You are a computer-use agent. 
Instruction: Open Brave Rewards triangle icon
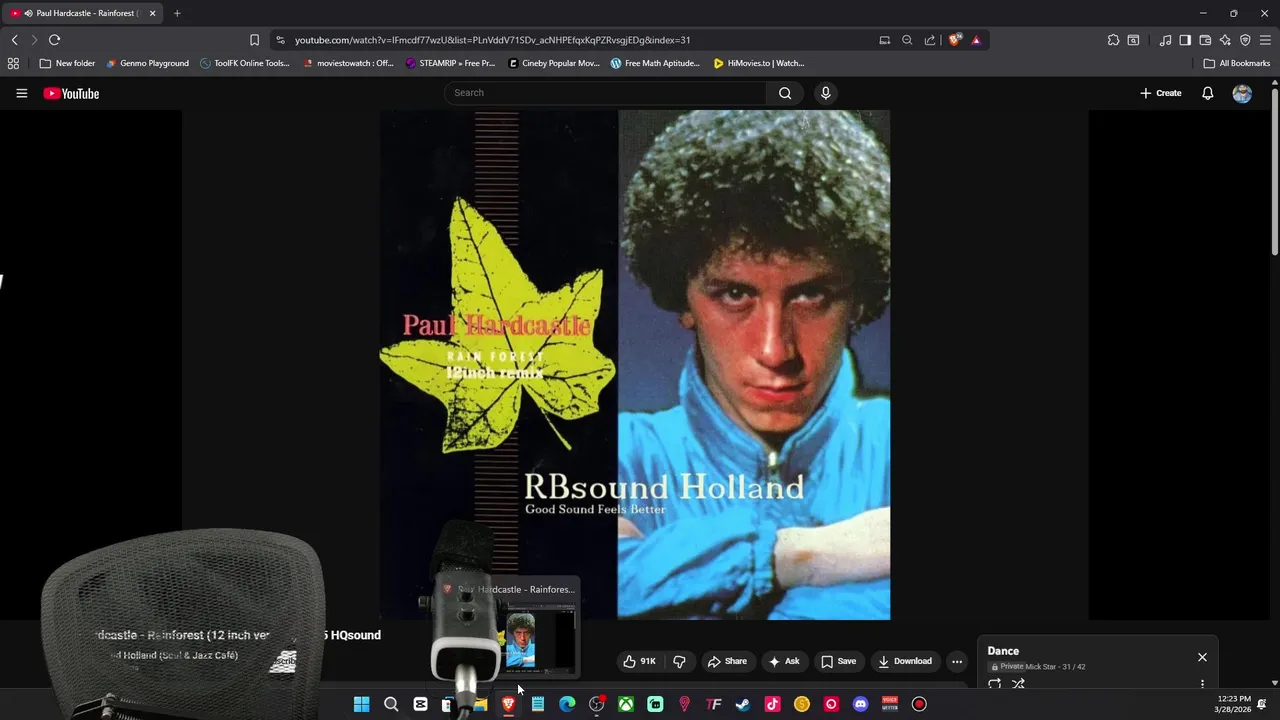pos(976,40)
